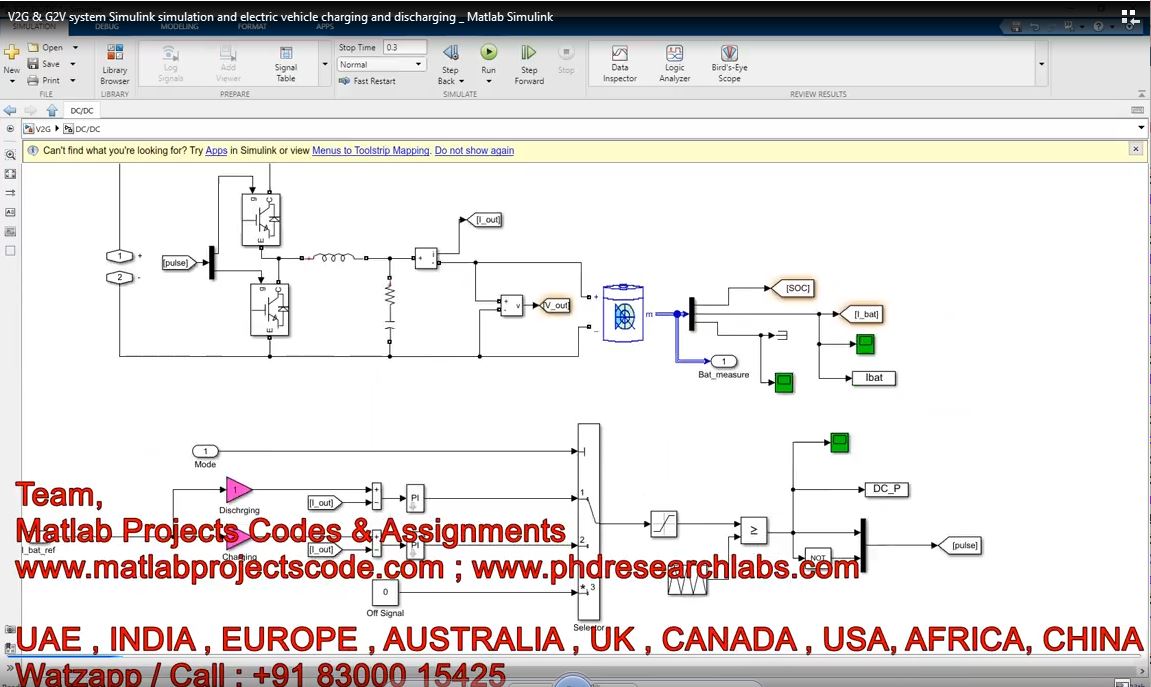Switch to the Format ribbon tab

pyautogui.click(x=252, y=26)
